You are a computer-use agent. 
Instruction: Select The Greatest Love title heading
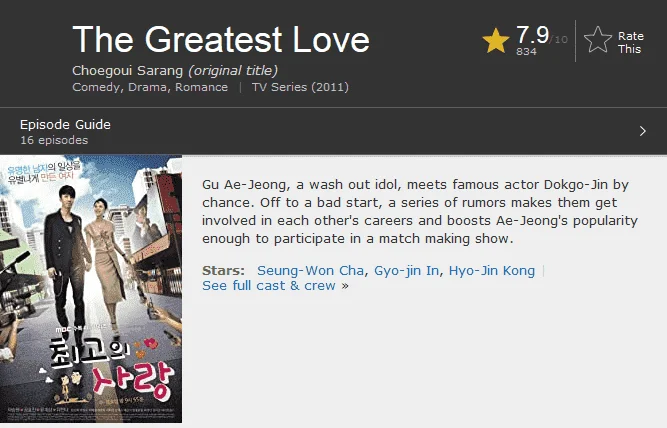pos(221,39)
